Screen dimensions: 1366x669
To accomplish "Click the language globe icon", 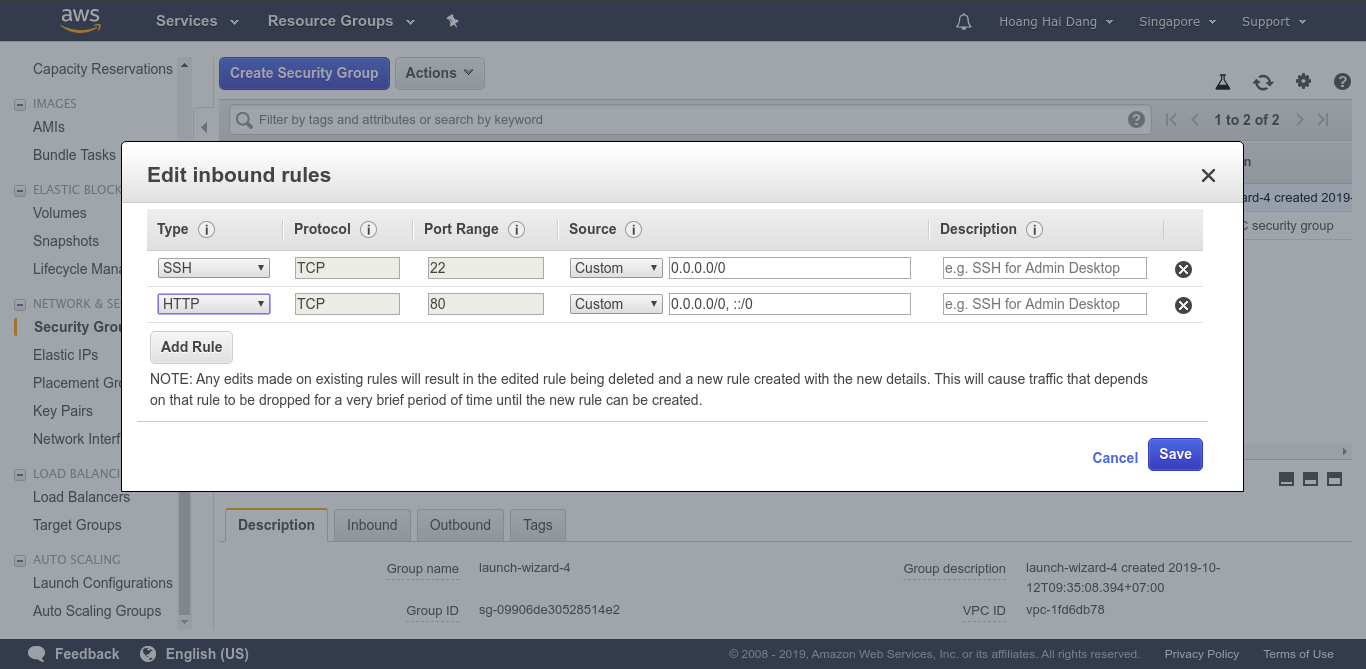I will pyautogui.click(x=148, y=654).
